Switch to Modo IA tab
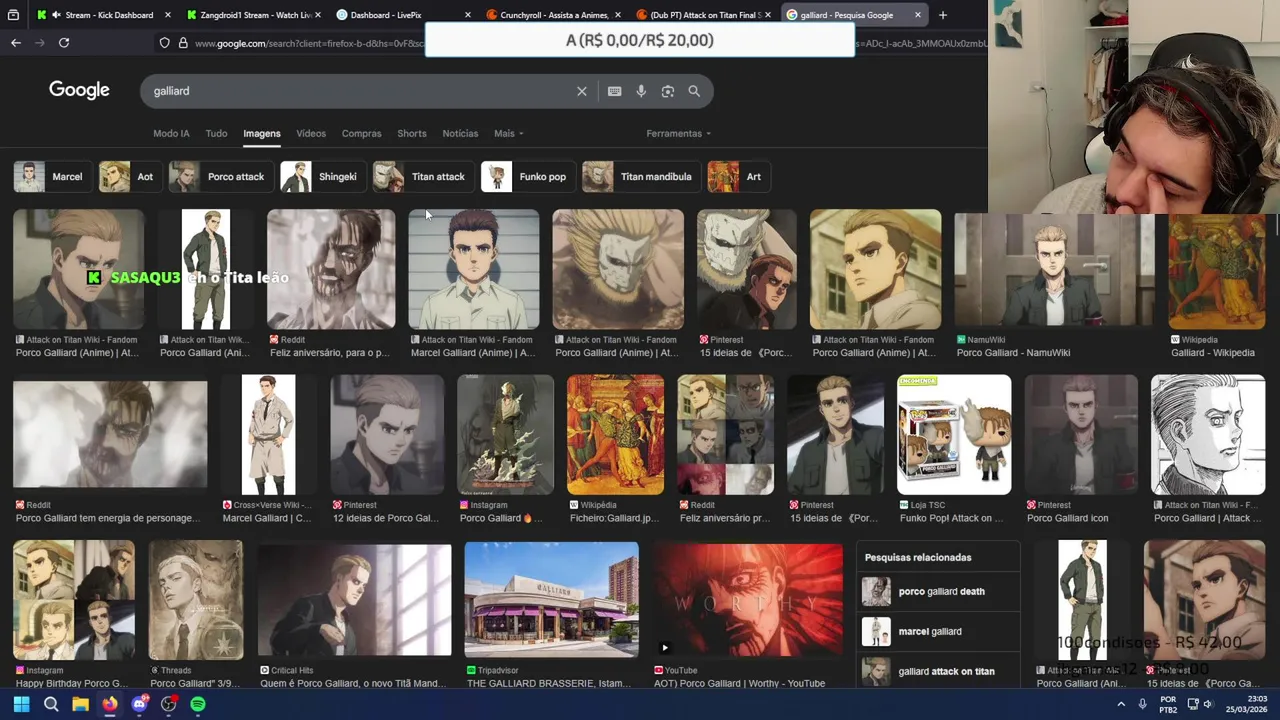Screen dimensions: 1280x720 [x=171, y=133]
